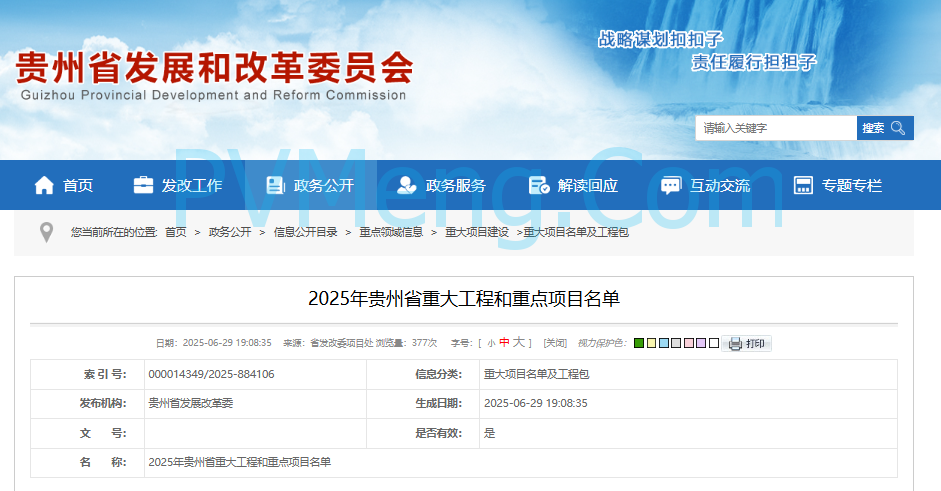Screen dimensions: 941x491
Task: Click the chat bubble icon for 互动交流
Action: click(x=671, y=185)
